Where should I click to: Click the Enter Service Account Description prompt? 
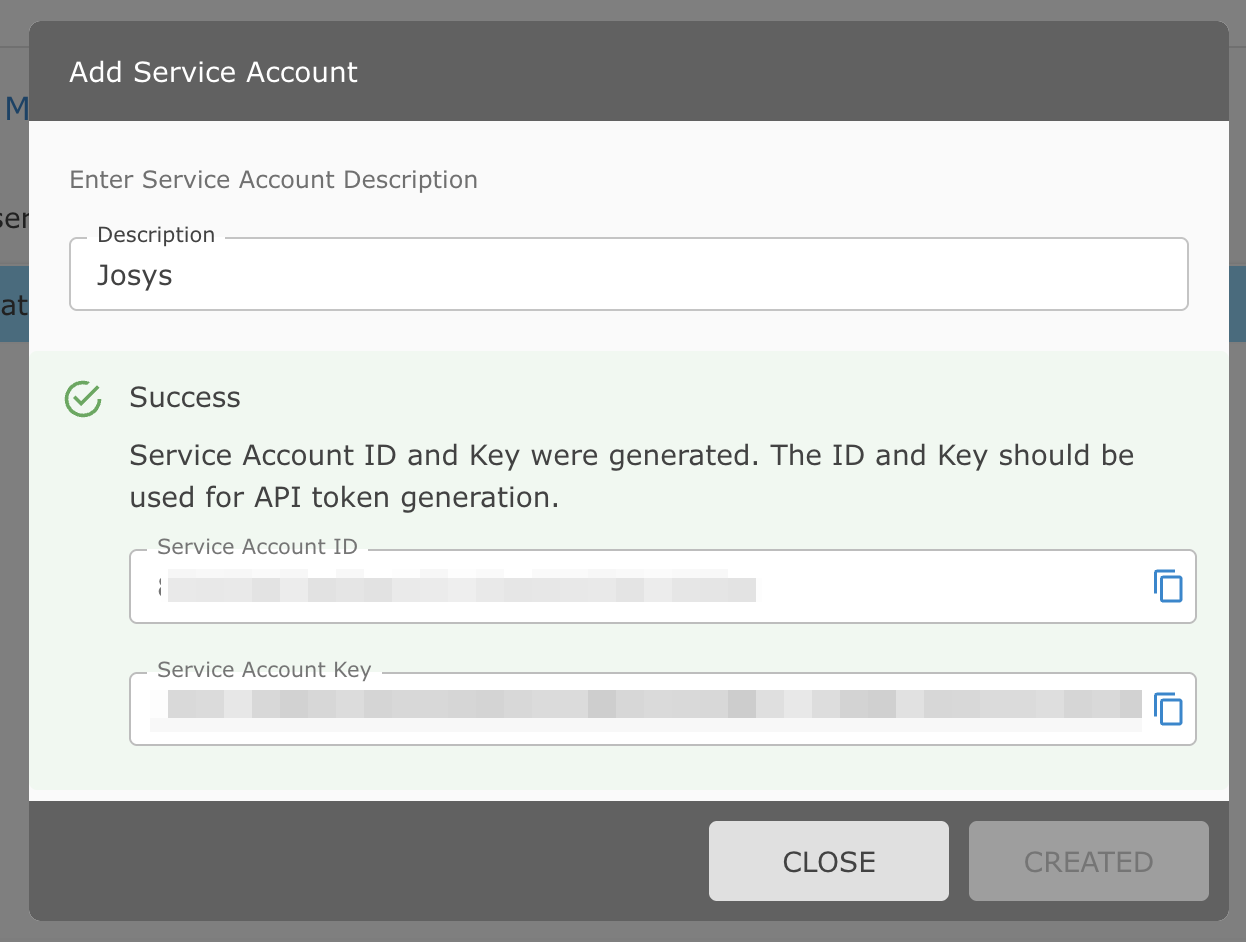coord(273,180)
